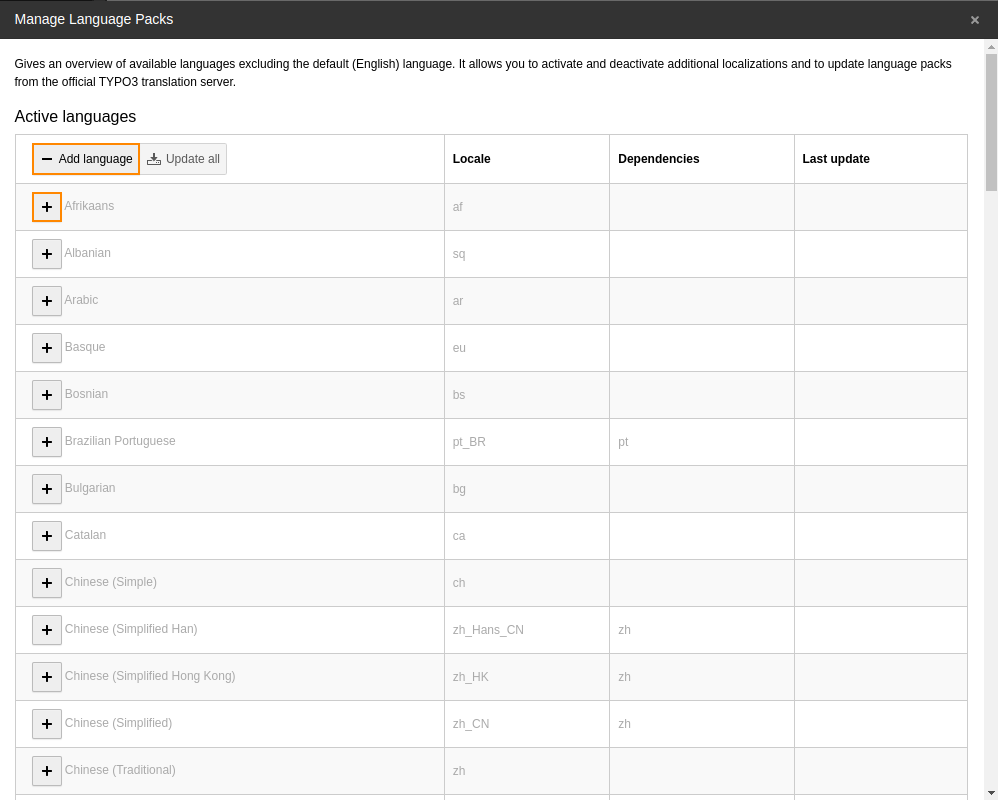This screenshot has width=998, height=800.
Task: Add Chinese (Simplified Hong Kong) language
Action: click(x=47, y=677)
